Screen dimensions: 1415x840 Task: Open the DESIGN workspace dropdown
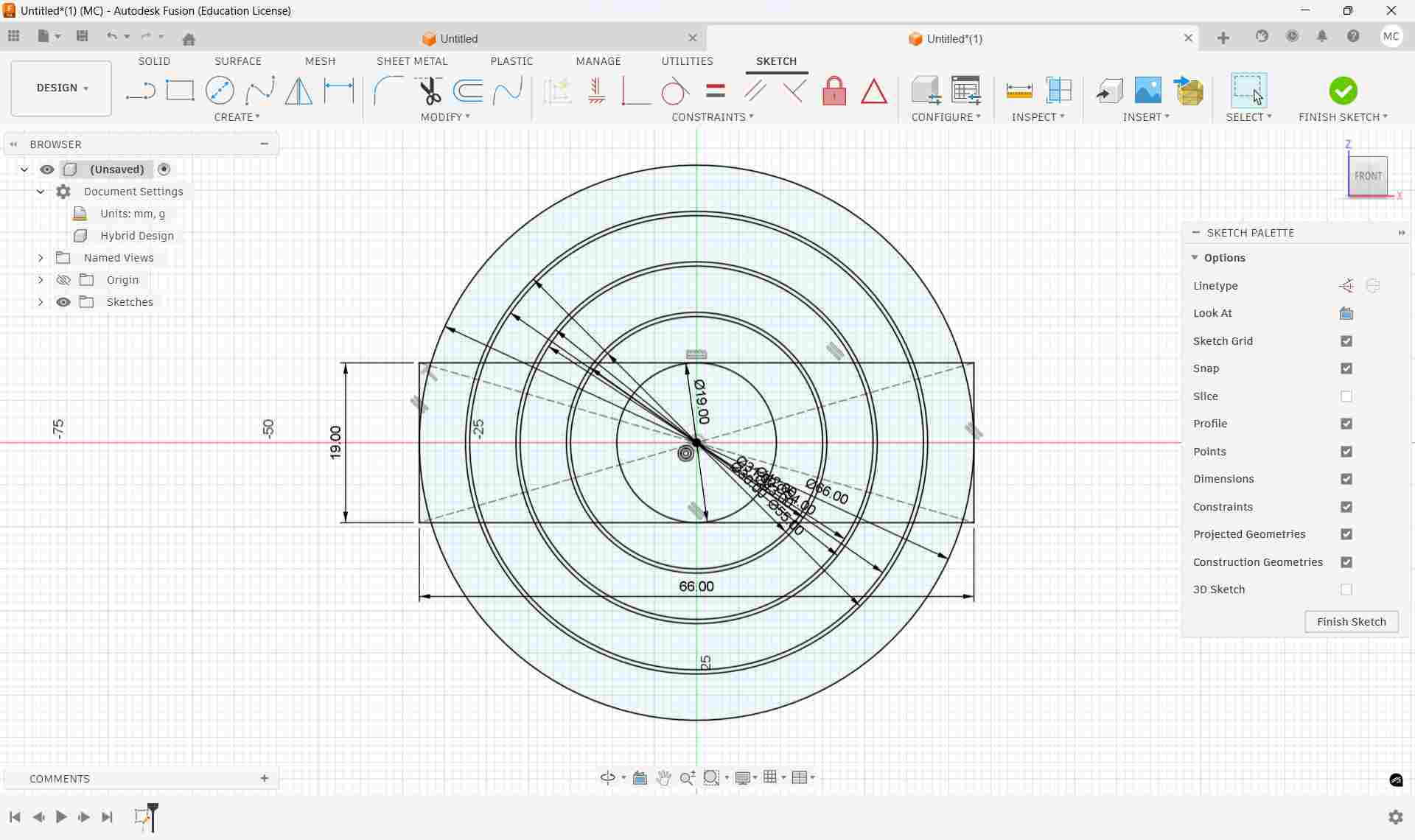(x=62, y=88)
